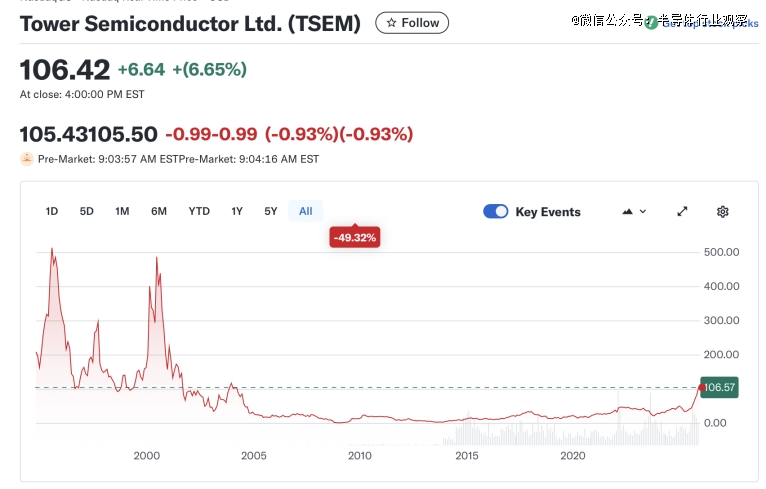Show the YTD range

199,211
